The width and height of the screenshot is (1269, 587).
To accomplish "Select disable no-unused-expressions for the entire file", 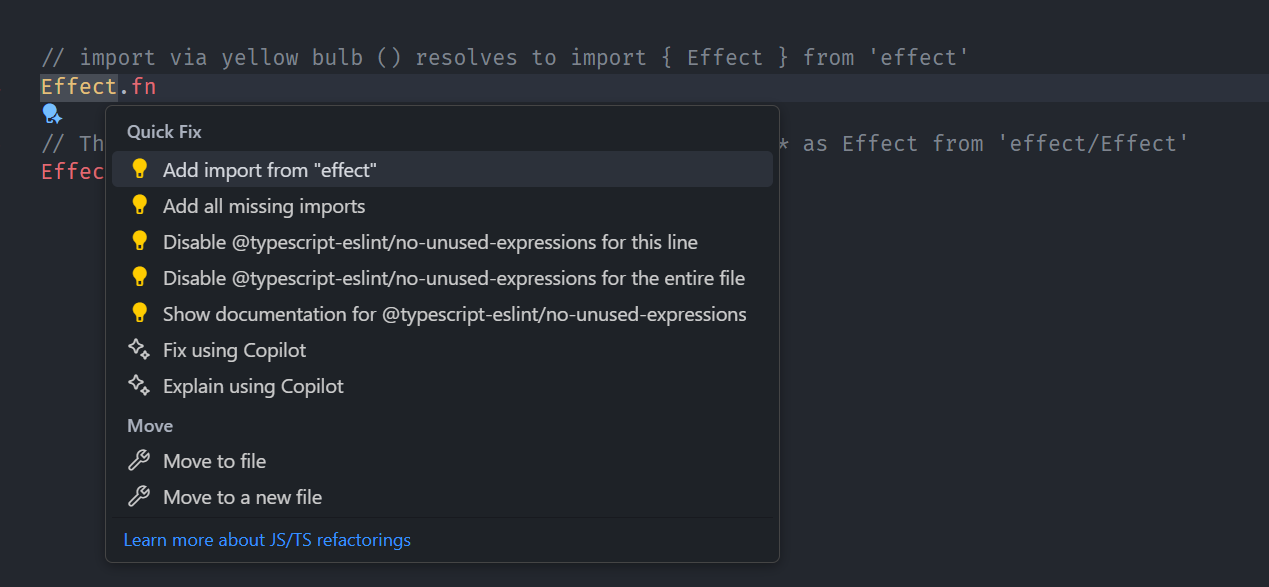I will pyautogui.click(x=453, y=278).
